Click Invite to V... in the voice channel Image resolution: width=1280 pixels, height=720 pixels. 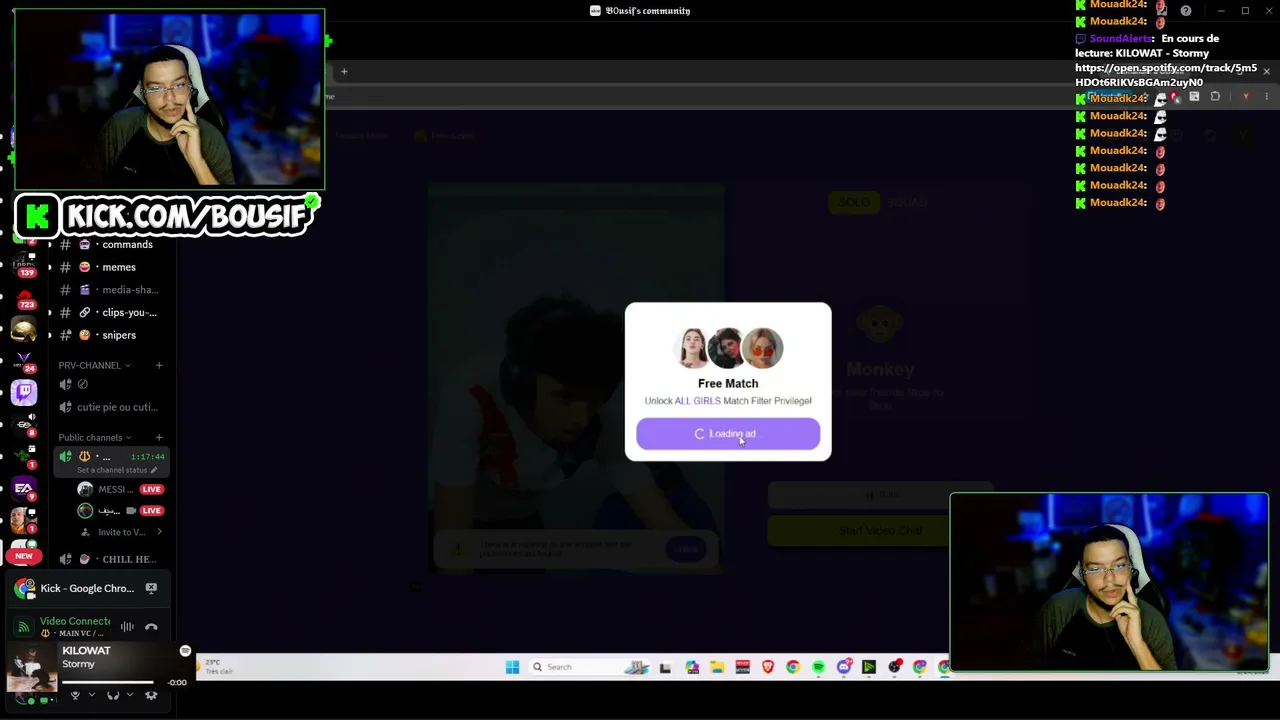(122, 532)
